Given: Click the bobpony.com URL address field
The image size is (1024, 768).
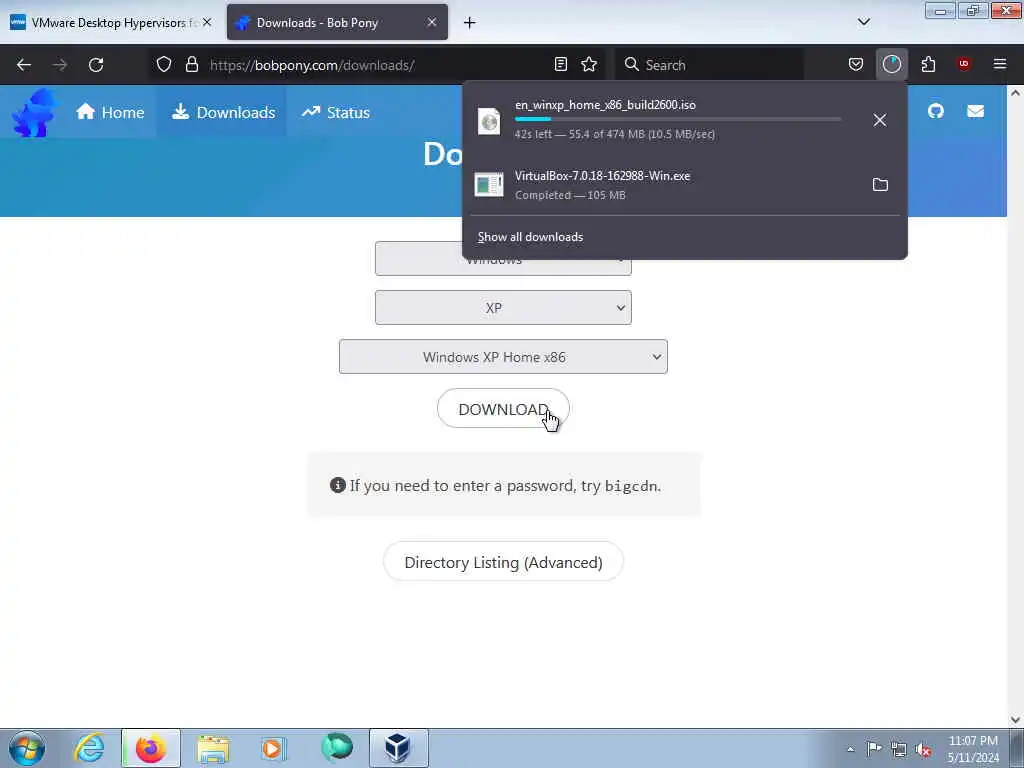Looking at the screenshot, I should pos(379,65).
